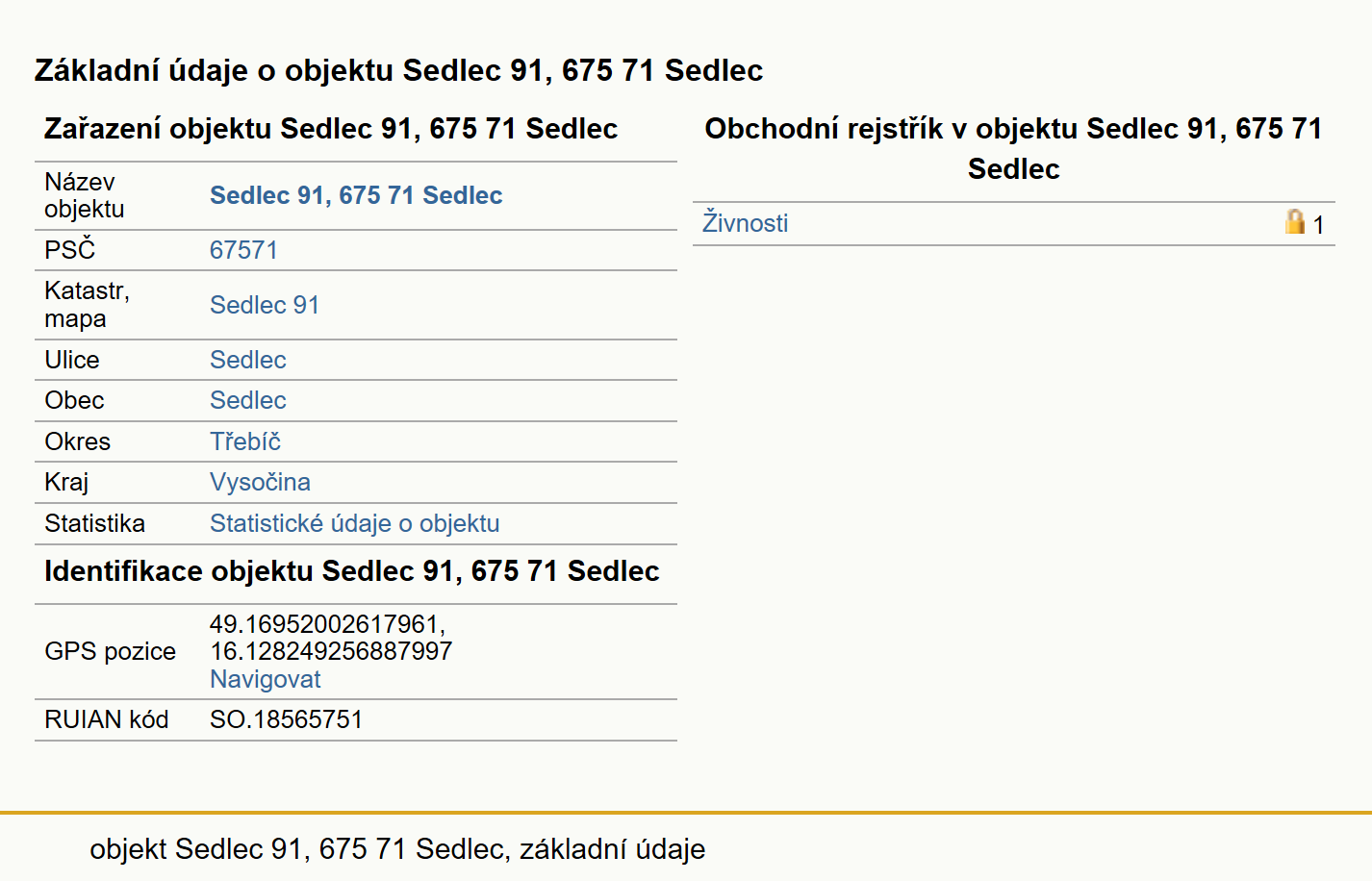Click the GPS latitude 49.16952002617961
This screenshot has width=1372, height=881.
pos(327,624)
